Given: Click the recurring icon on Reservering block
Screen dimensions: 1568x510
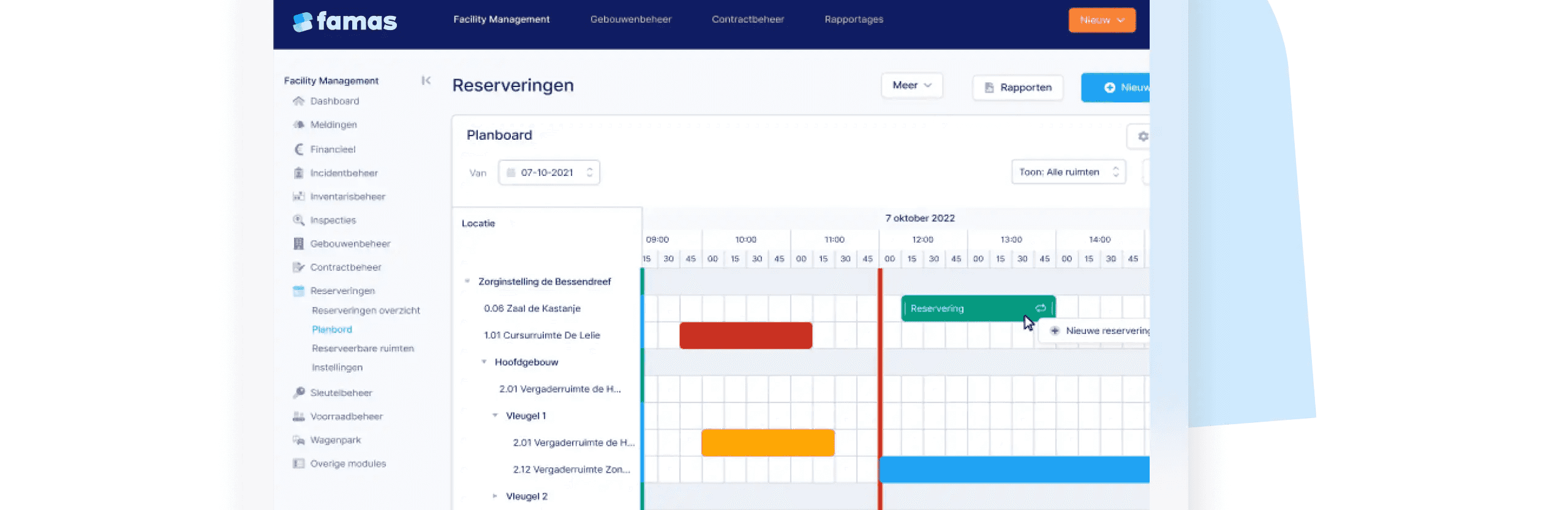Looking at the screenshot, I should 1040,308.
